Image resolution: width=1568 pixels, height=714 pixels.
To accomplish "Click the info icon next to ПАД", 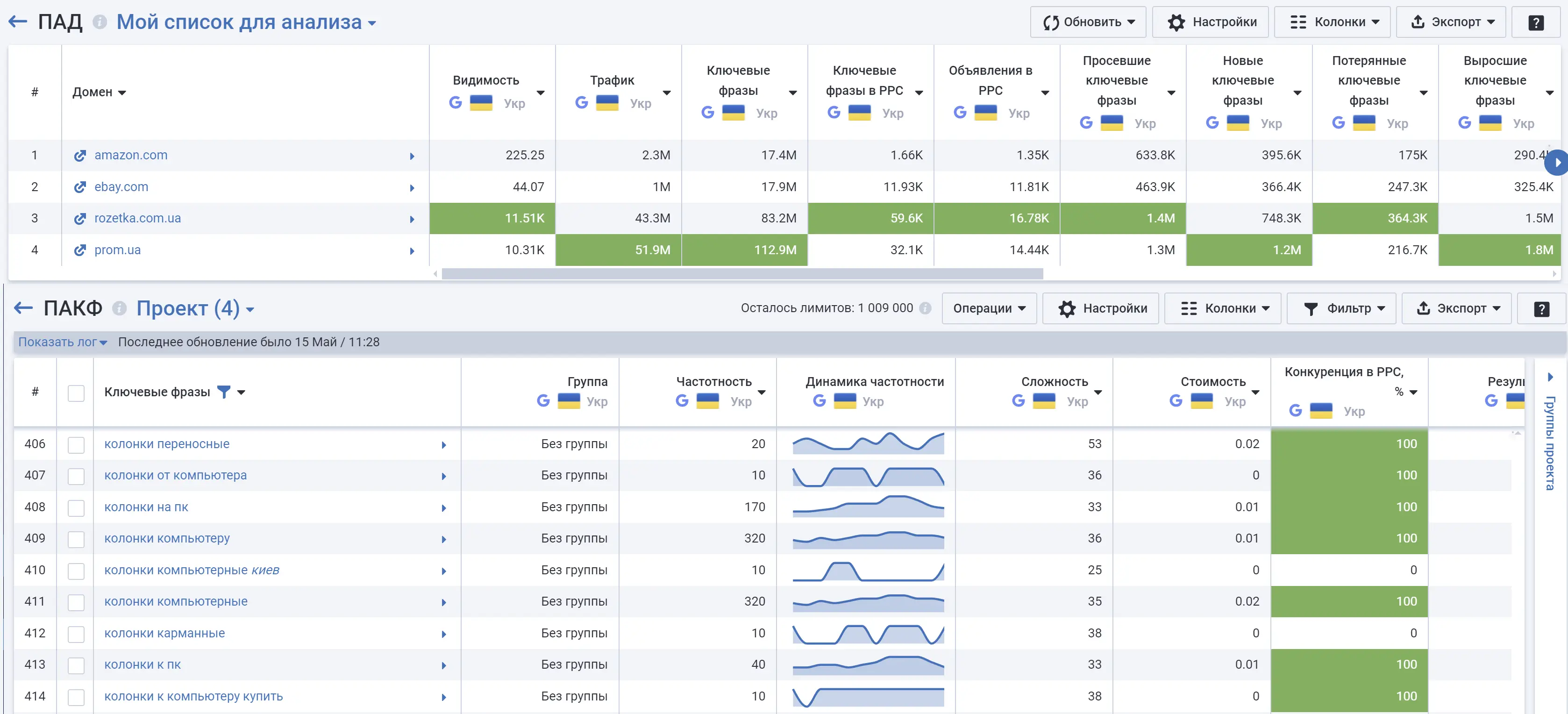I will [100, 22].
